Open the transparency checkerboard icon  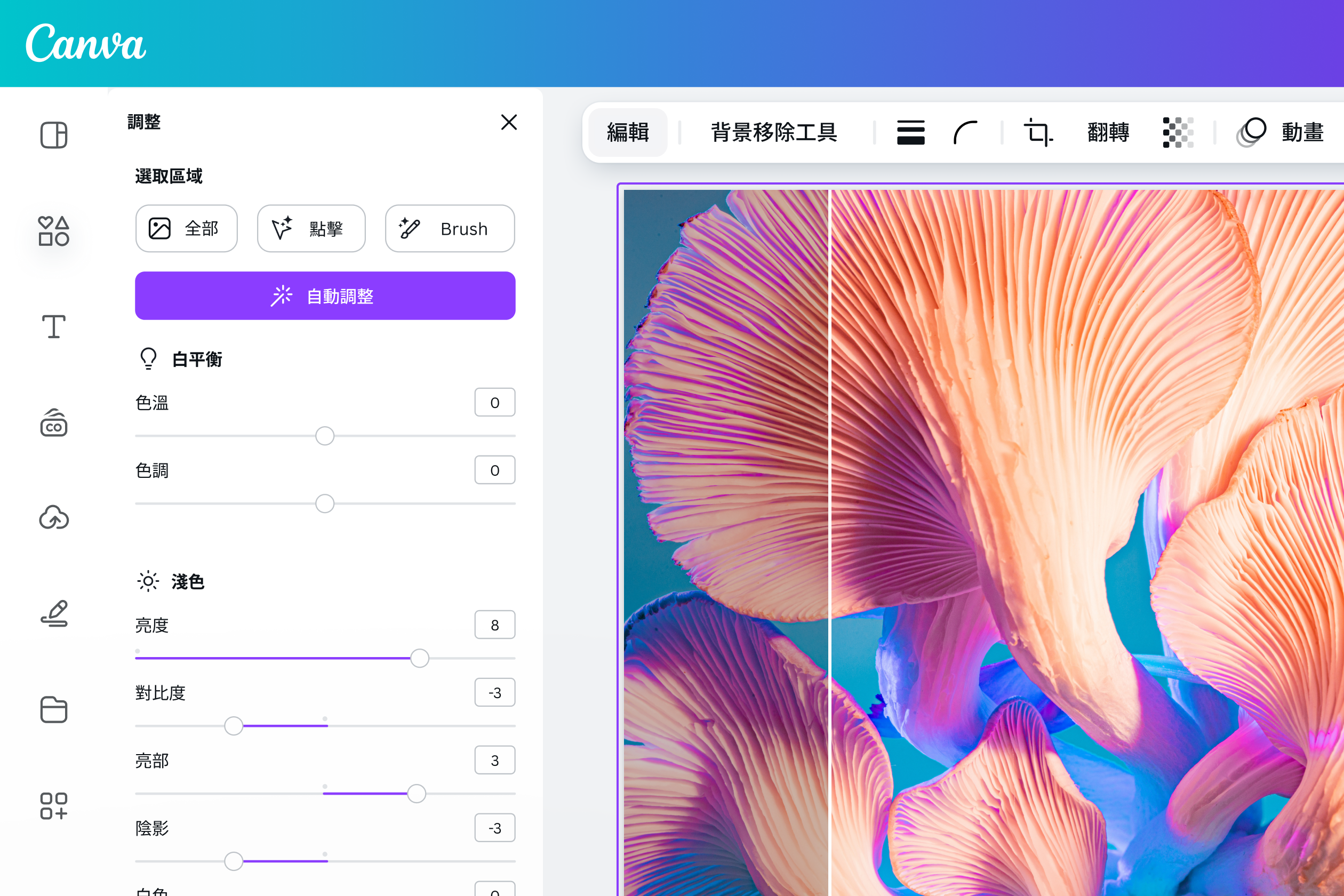pyautogui.click(x=1178, y=133)
